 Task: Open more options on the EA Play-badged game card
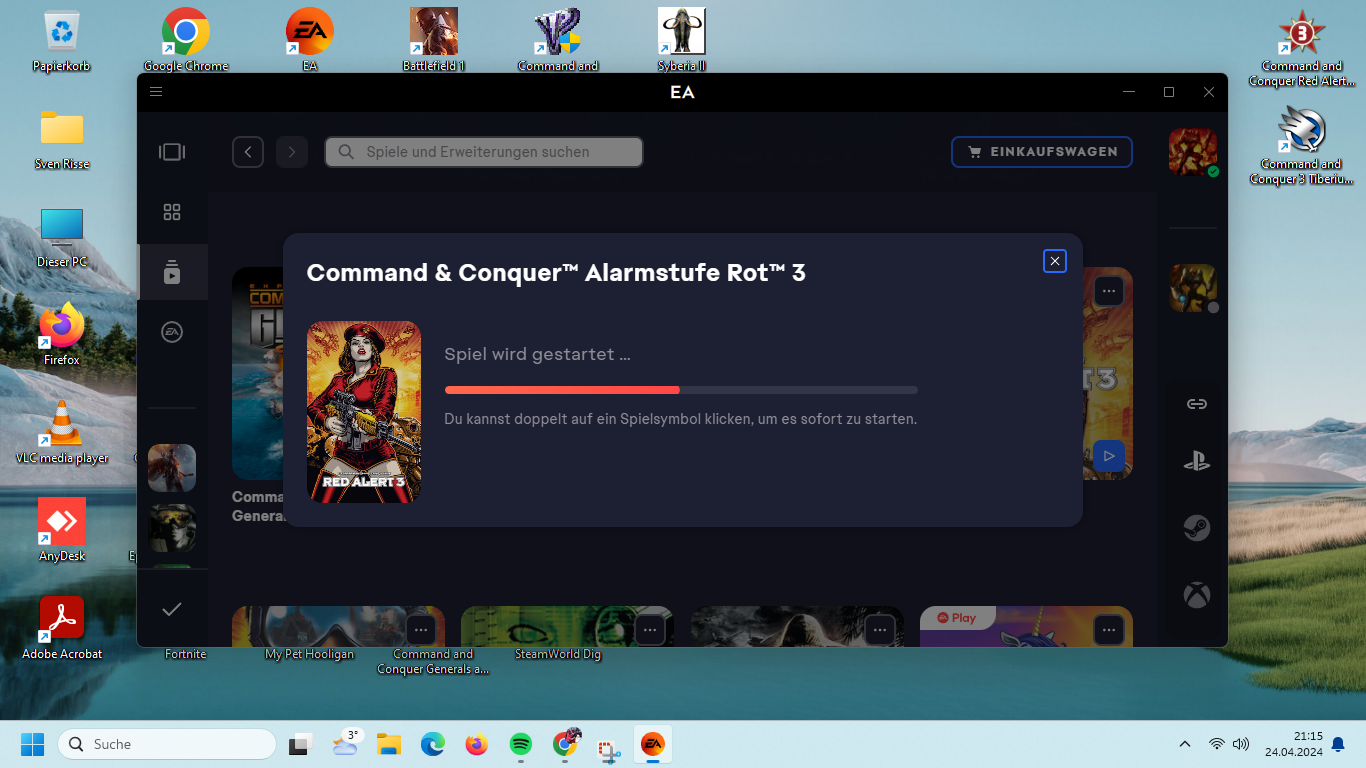[1108, 630]
